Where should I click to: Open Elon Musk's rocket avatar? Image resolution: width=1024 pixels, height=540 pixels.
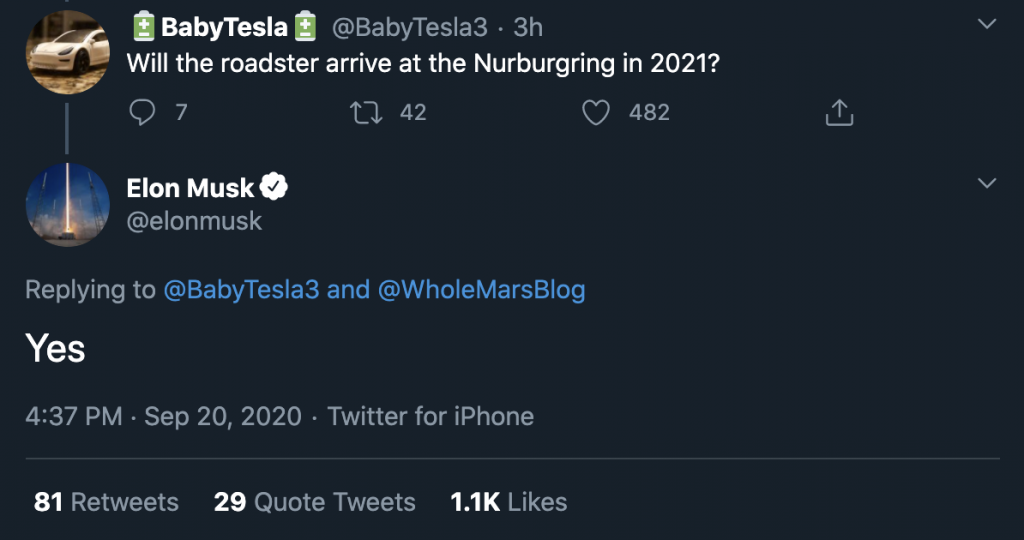[67, 205]
